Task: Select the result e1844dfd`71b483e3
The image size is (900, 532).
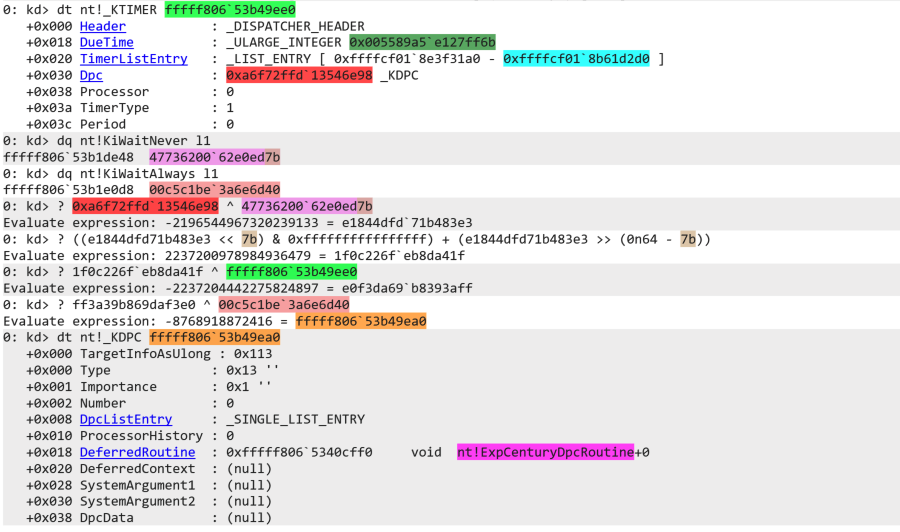Action: [407, 223]
